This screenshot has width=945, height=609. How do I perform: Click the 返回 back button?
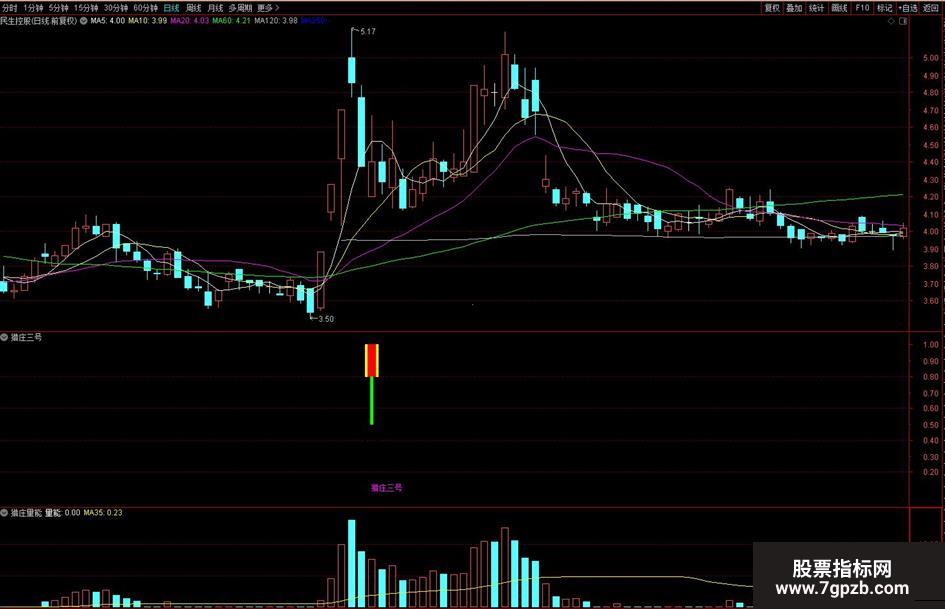point(931,8)
